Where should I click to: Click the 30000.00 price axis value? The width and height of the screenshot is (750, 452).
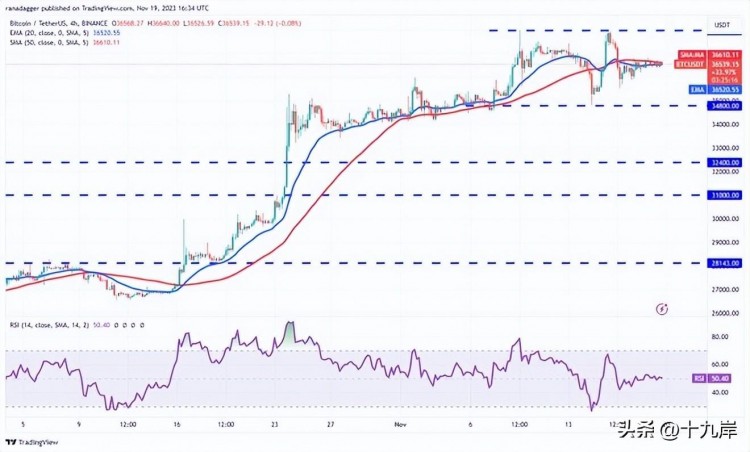726,219
